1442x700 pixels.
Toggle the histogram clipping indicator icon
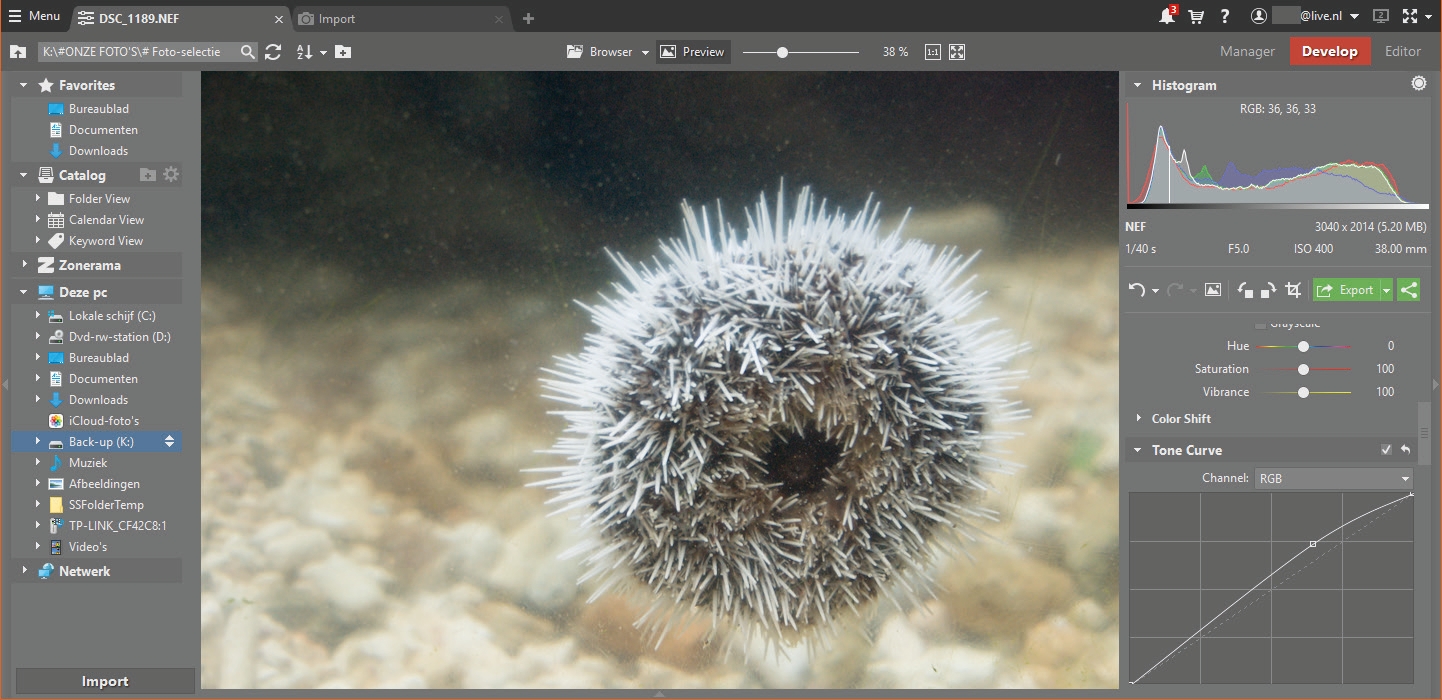[1418, 84]
